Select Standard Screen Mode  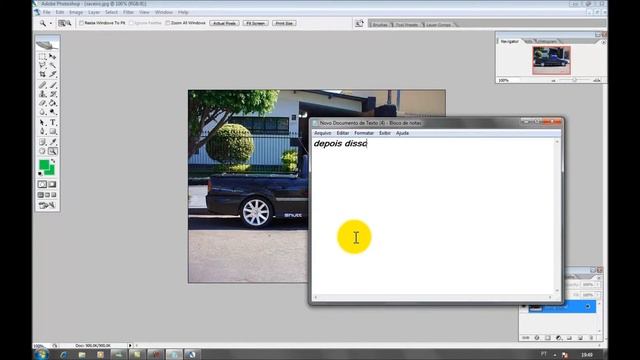[x=40, y=195]
